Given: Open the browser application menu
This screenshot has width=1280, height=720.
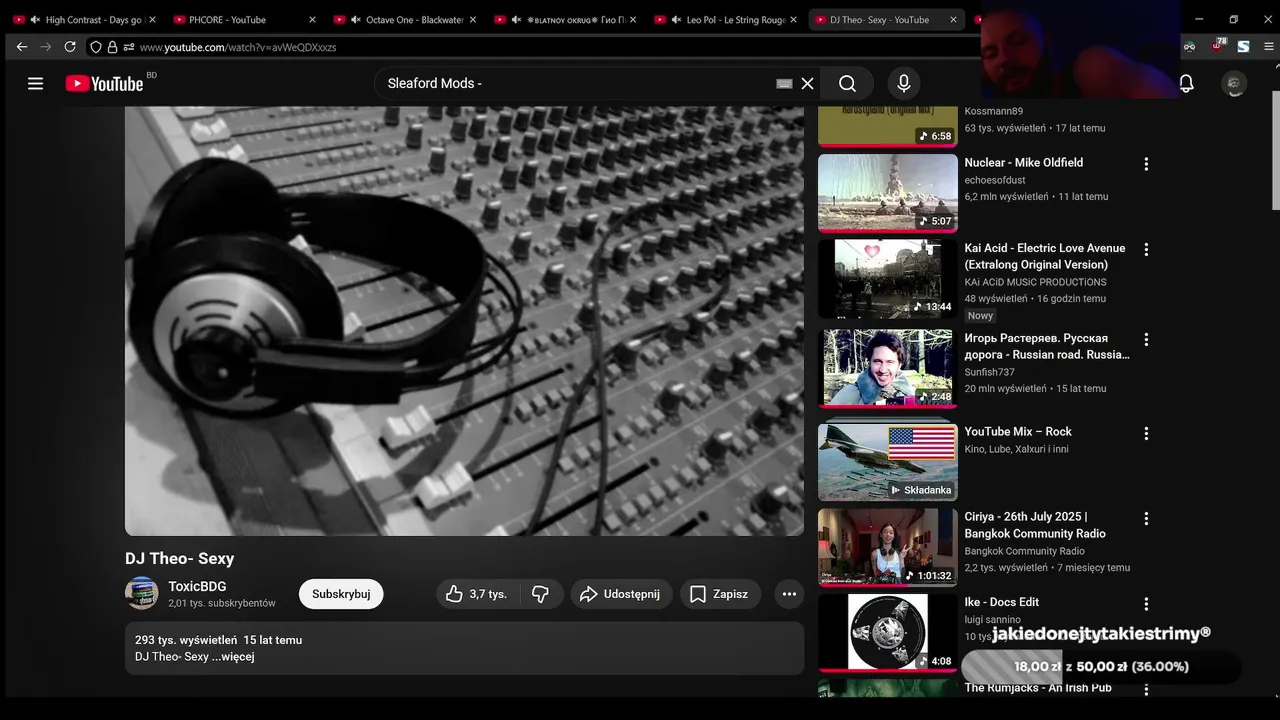Looking at the screenshot, I should pyautogui.click(x=1268, y=47).
